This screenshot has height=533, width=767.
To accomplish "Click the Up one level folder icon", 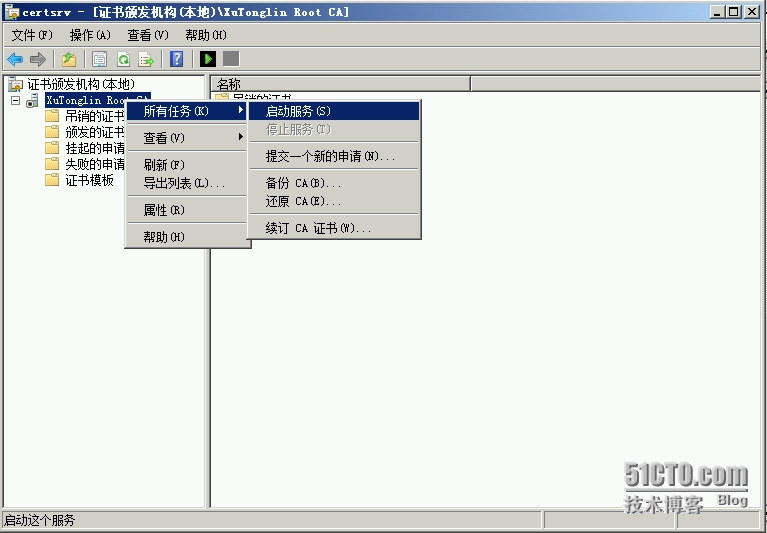I will coord(69,60).
